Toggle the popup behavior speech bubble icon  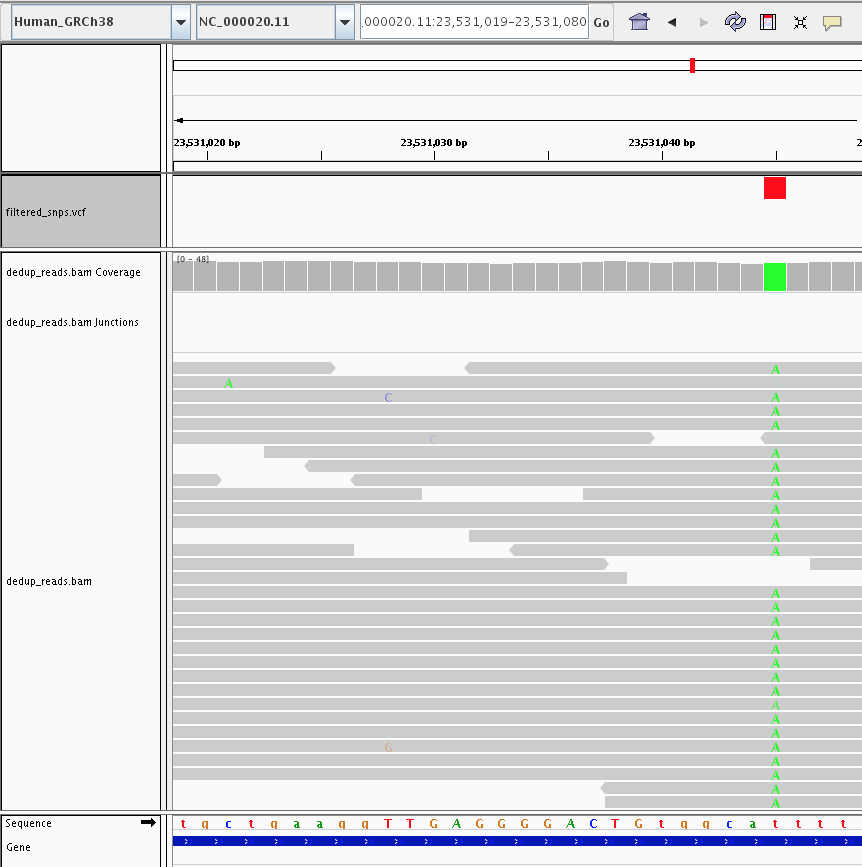pos(832,22)
